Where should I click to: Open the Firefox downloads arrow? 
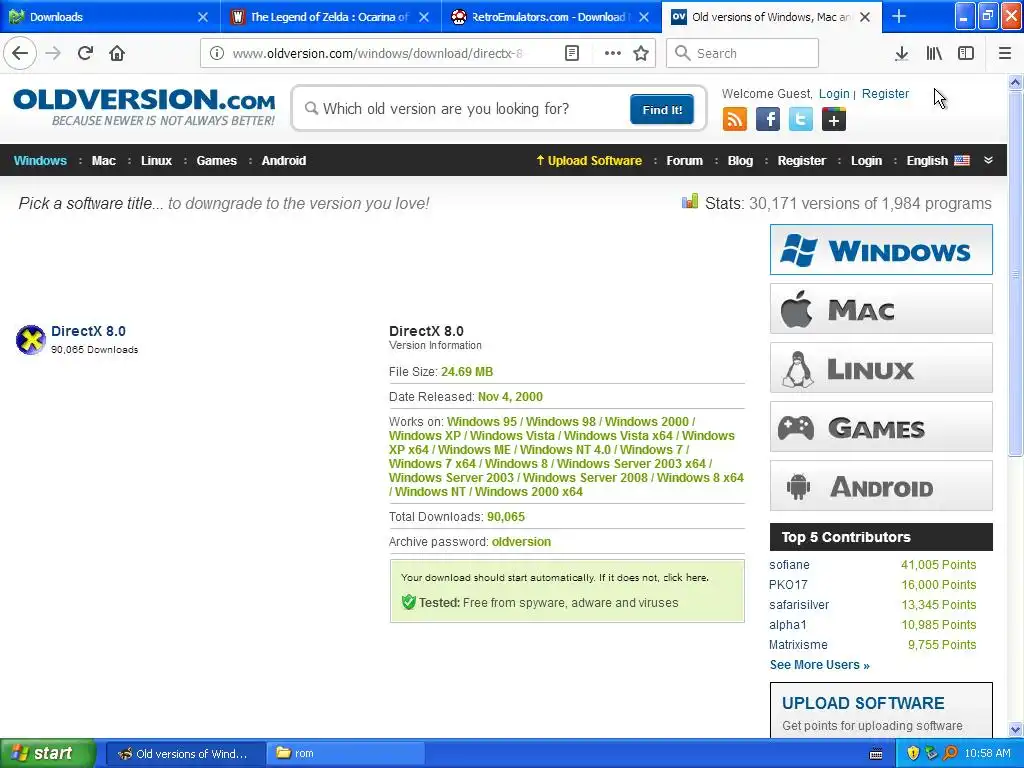point(901,53)
